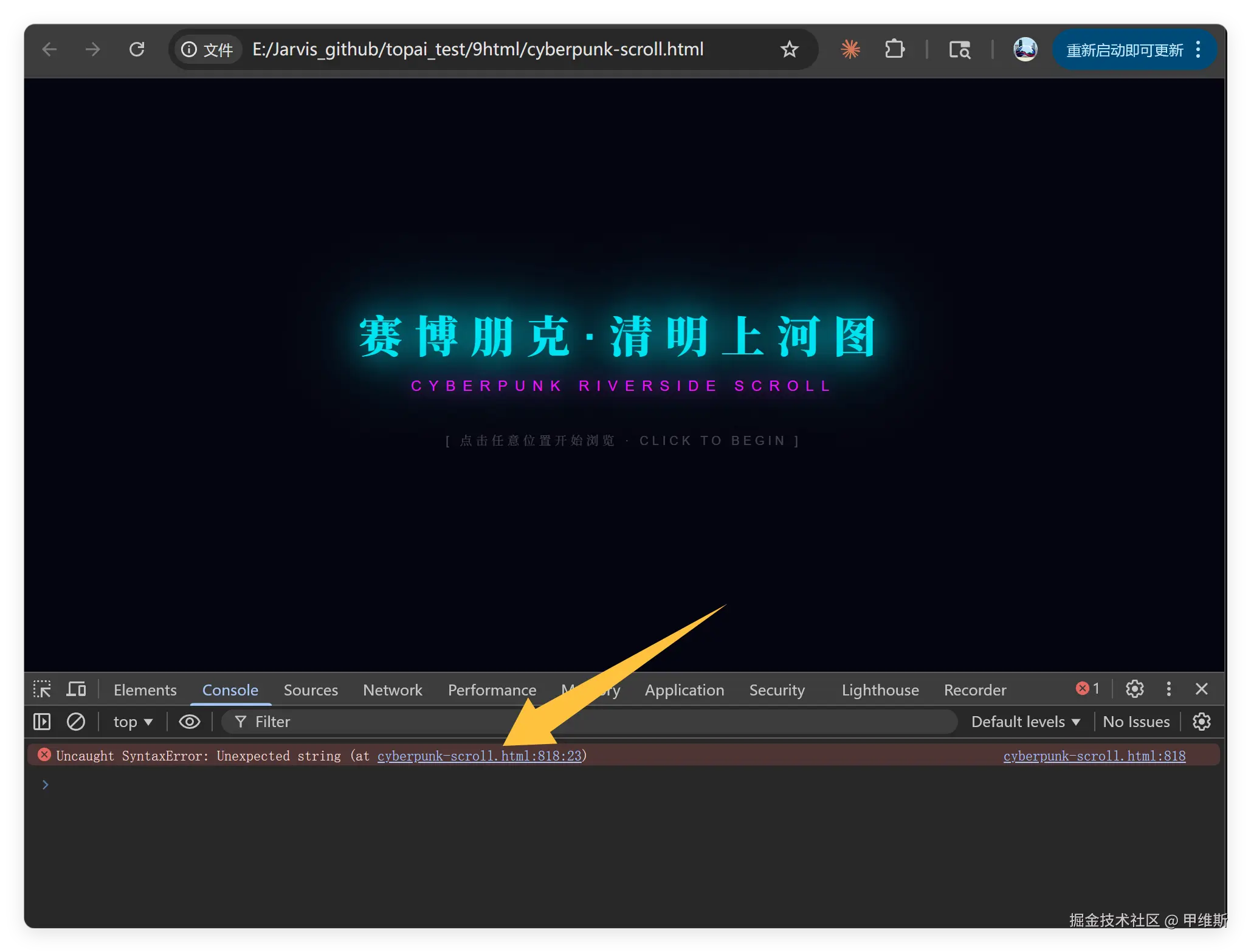This screenshot has width=1251, height=952.
Task: Click the red error count badge
Action: [1087, 689]
